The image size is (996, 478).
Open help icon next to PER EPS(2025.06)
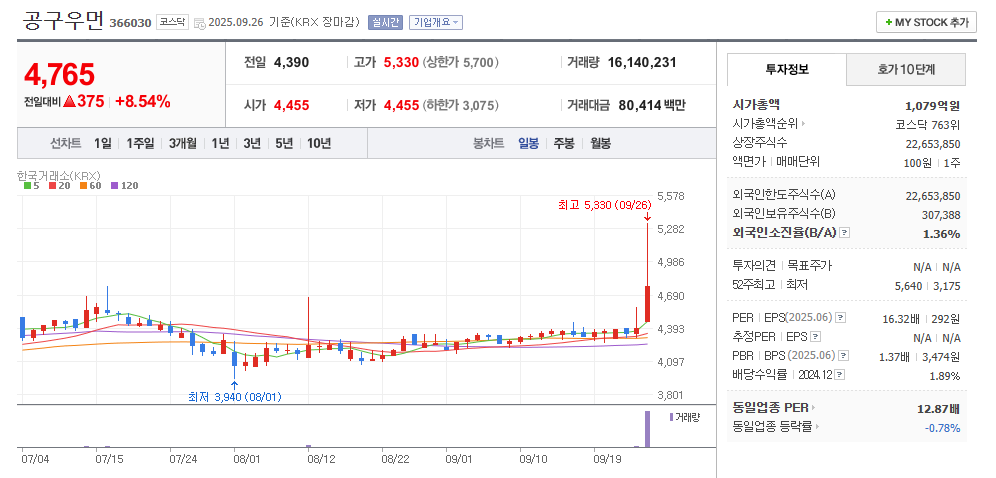click(840, 317)
